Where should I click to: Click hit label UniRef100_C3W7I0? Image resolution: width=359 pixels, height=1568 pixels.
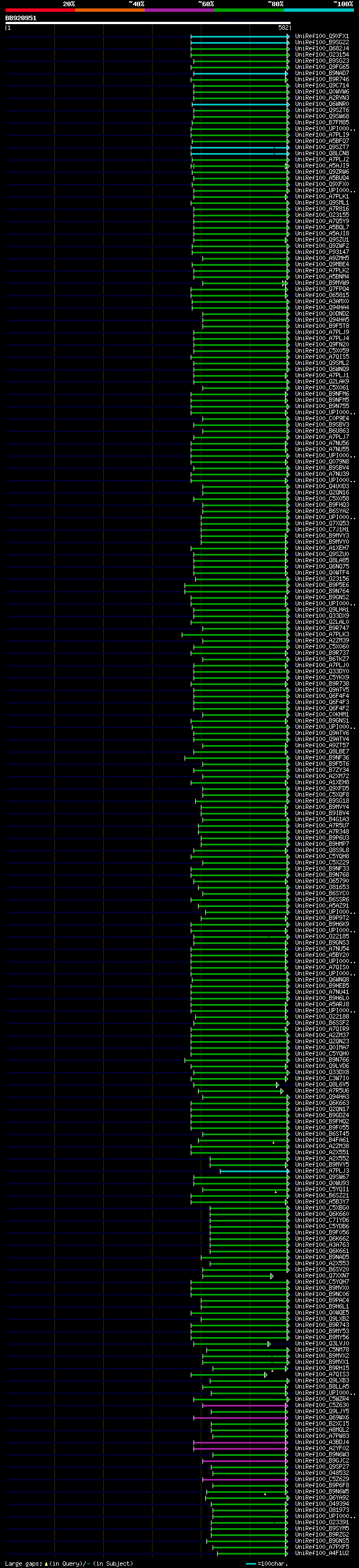322,1079
